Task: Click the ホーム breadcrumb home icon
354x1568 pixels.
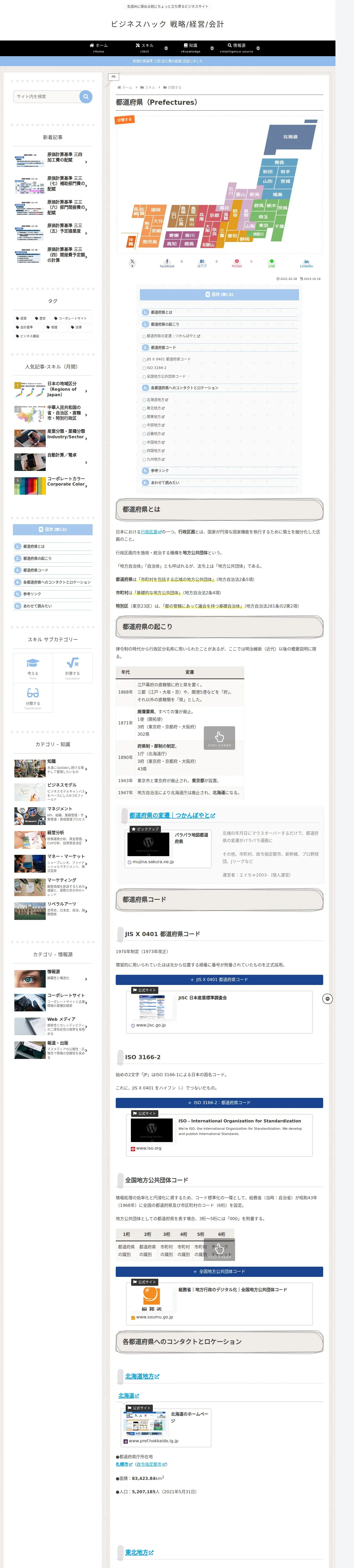Action: [x=119, y=87]
